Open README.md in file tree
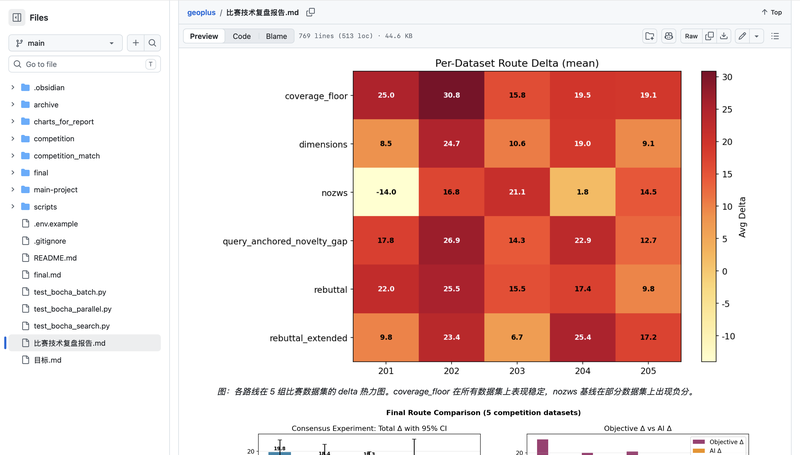 click(55, 258)
